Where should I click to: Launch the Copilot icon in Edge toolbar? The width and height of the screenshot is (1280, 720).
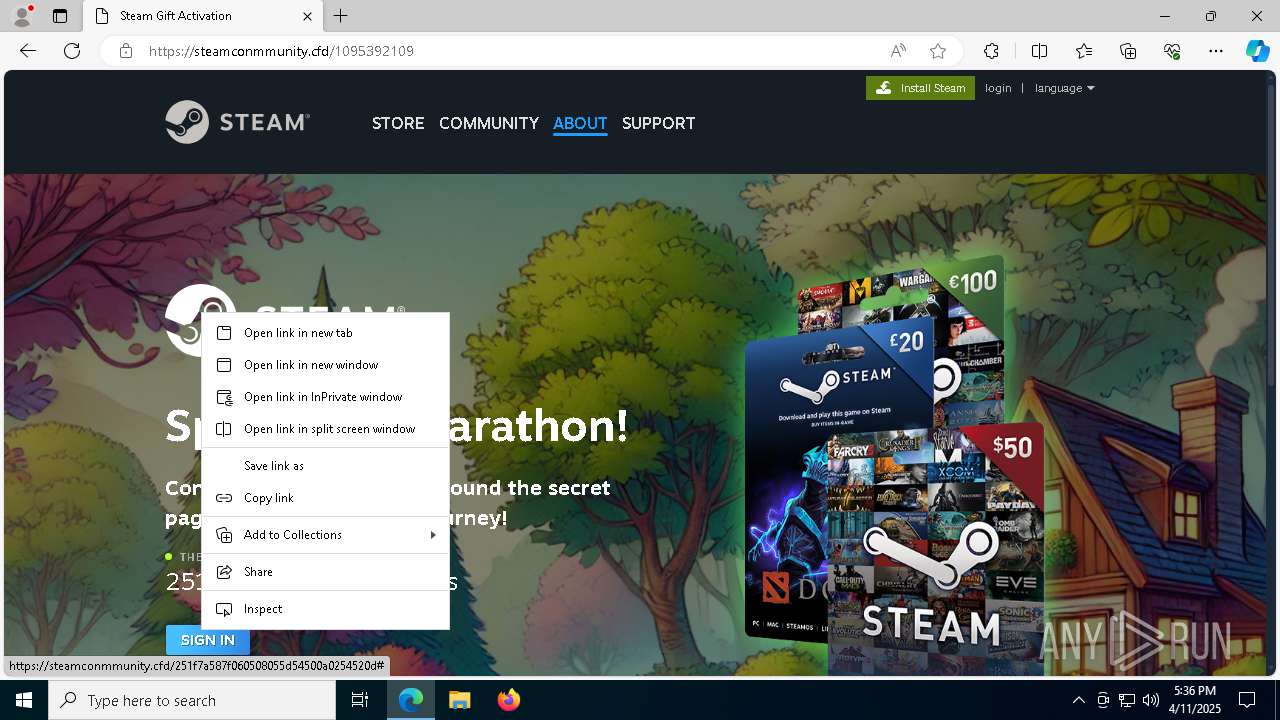(x=1257, y=51)
